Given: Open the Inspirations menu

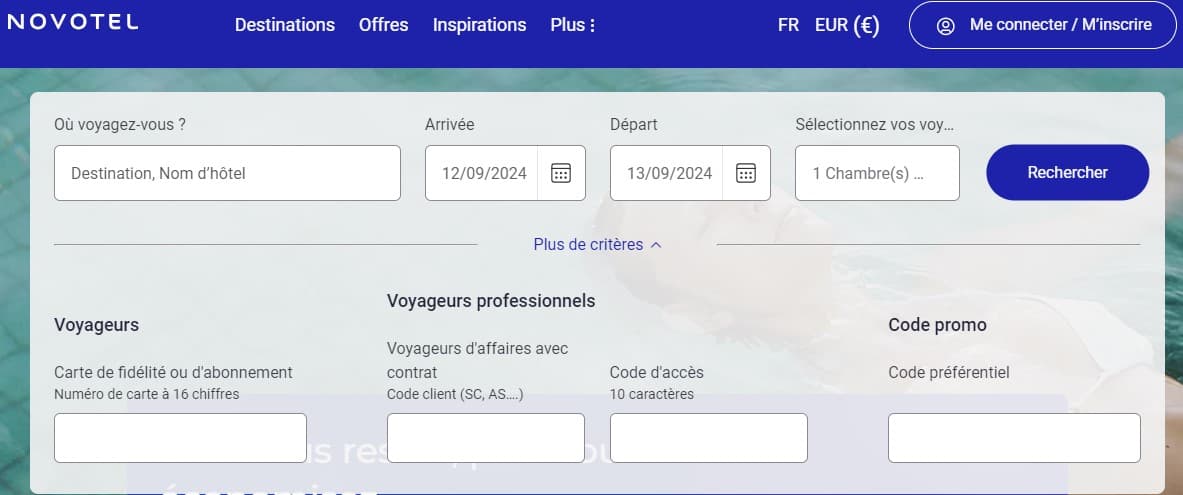Looking at the screenshot, I should [x=479, y=25].
